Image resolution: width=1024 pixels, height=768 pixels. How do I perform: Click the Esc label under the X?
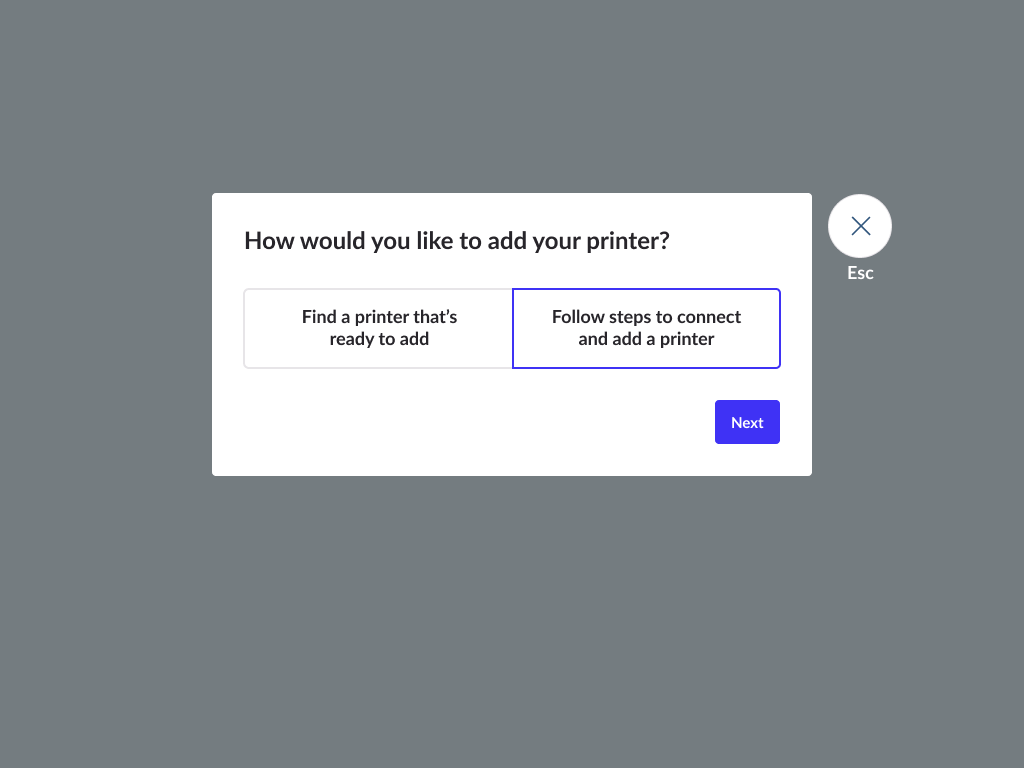pyautogui.click(x=860, y=273)
